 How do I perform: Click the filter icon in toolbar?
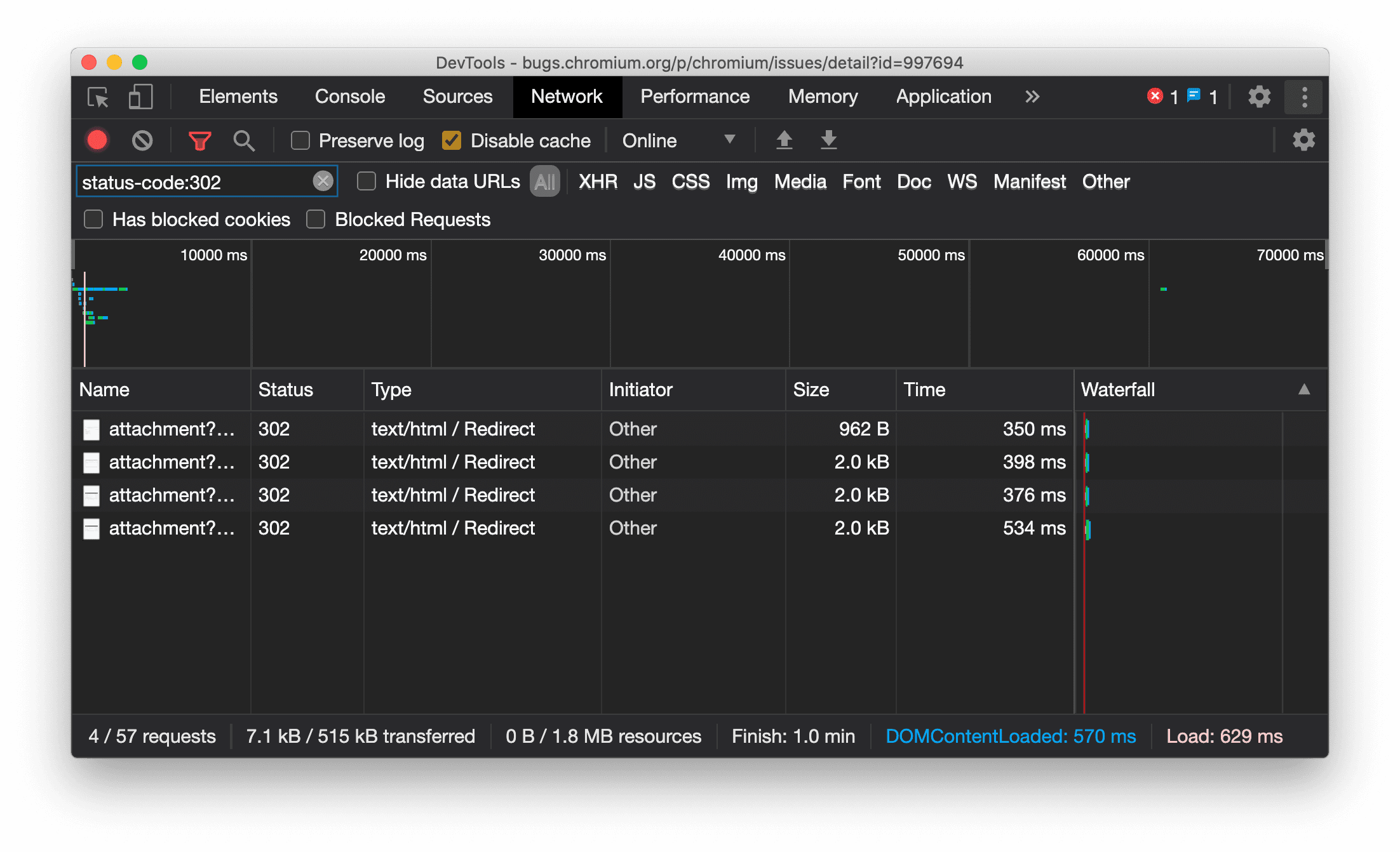200,140
